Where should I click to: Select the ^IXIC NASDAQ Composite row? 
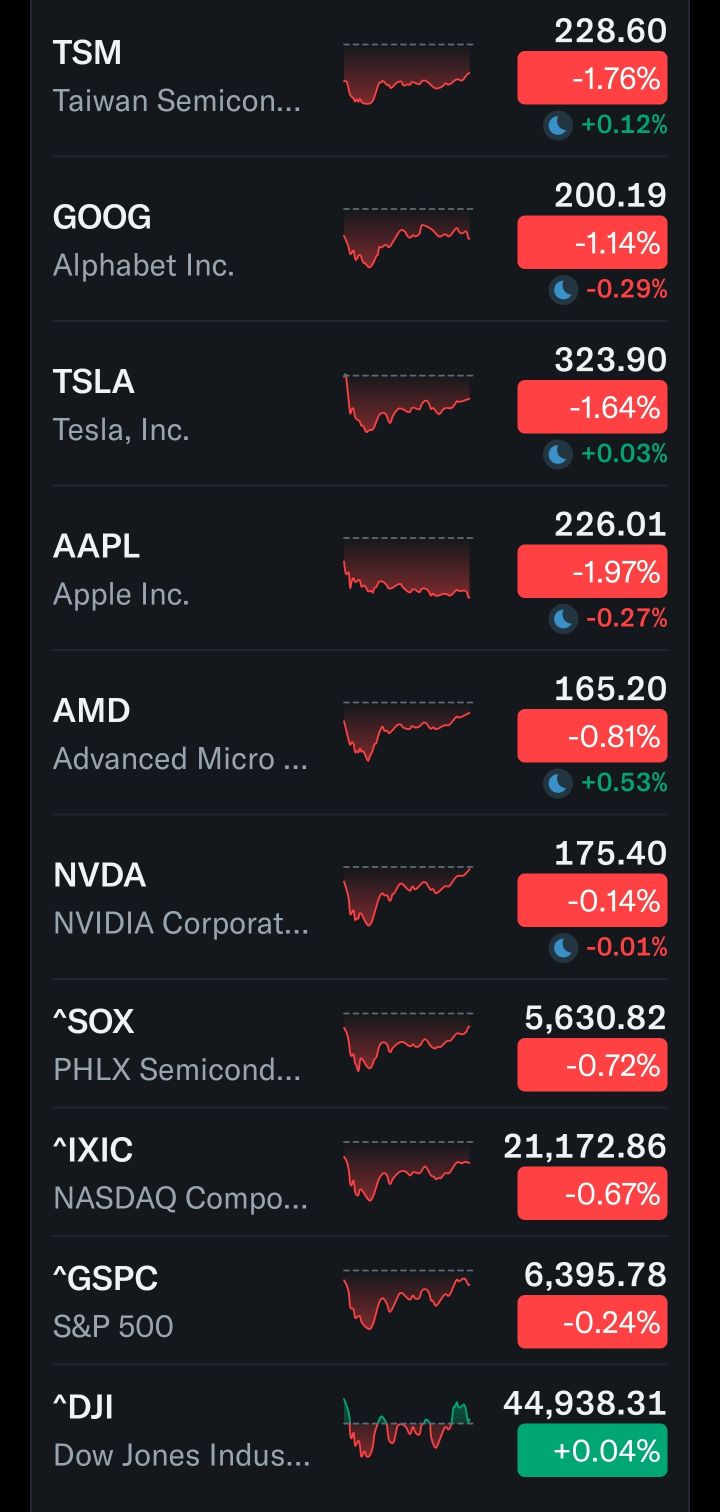click(180, 1172)
